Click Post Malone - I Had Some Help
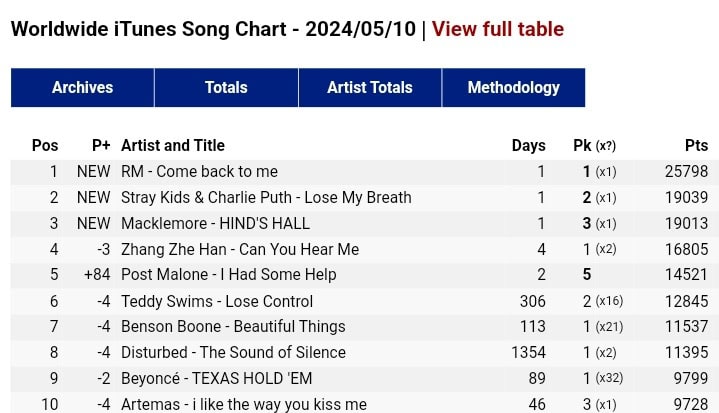The width and height of the screenshot is (719, 413). (228, 275)
